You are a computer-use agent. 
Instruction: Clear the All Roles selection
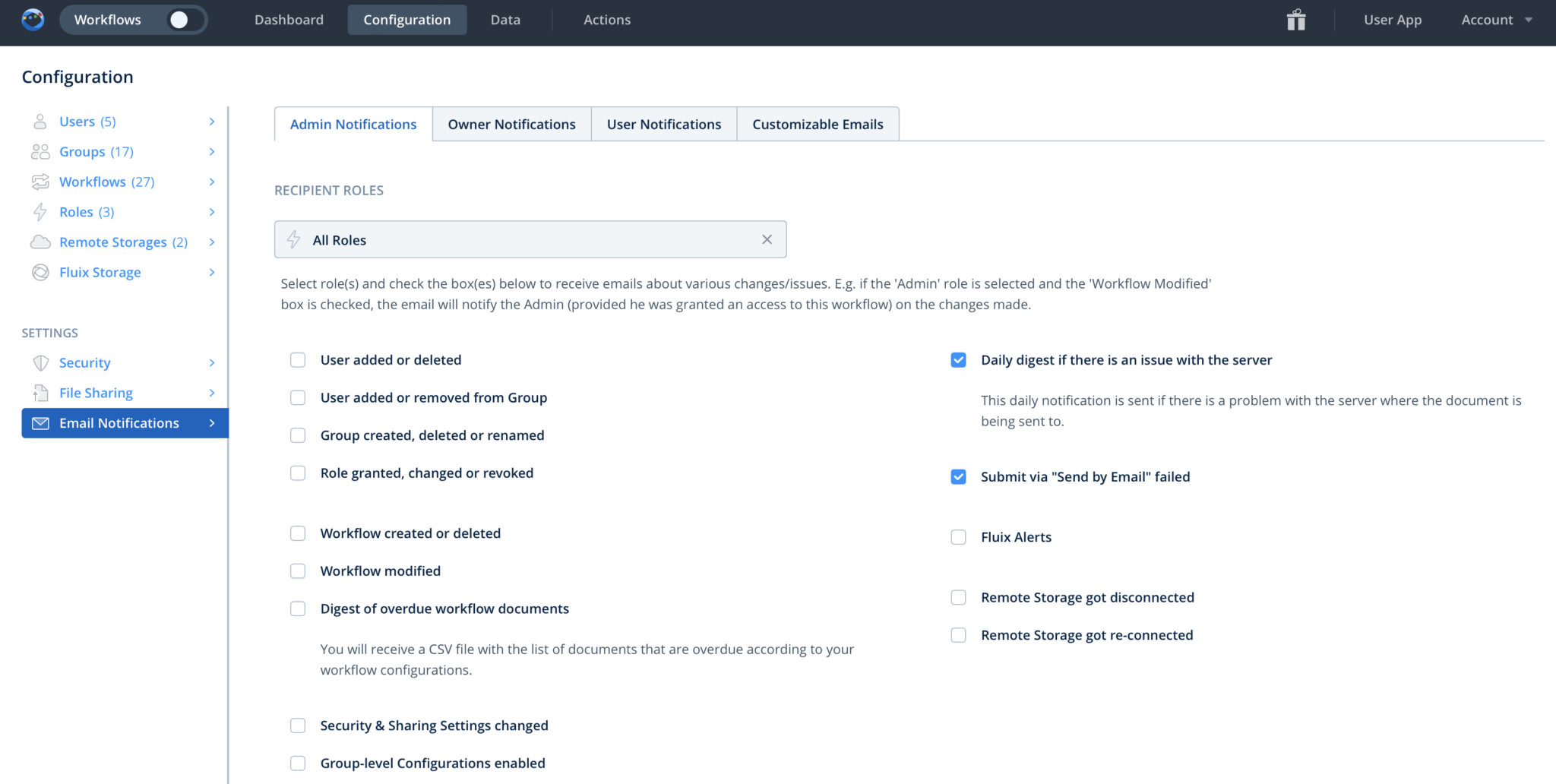click(x=767, y=240)
